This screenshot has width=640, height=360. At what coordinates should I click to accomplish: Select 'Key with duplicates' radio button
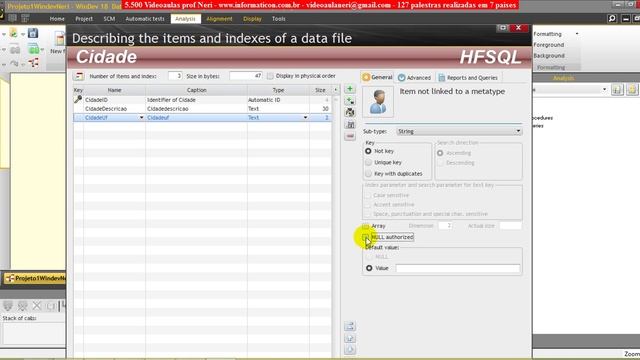point(368,174)
